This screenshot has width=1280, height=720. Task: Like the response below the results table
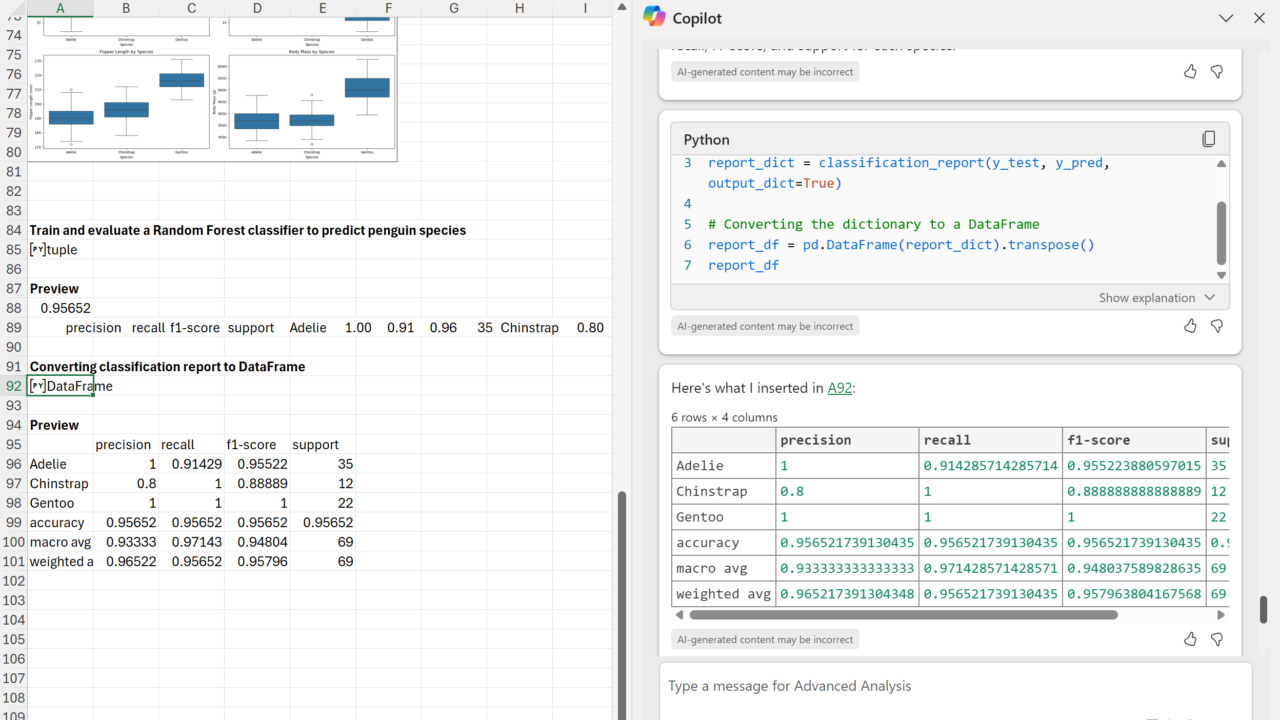coord(1190,639)
